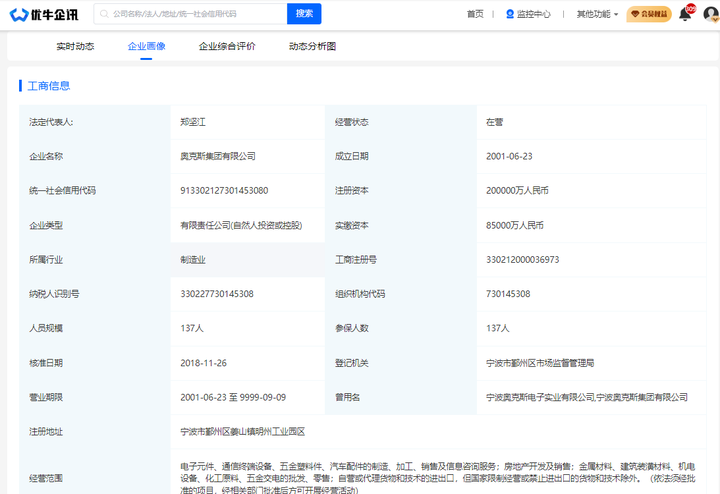Click legal representative name 郑坚江

pos(193,122)
